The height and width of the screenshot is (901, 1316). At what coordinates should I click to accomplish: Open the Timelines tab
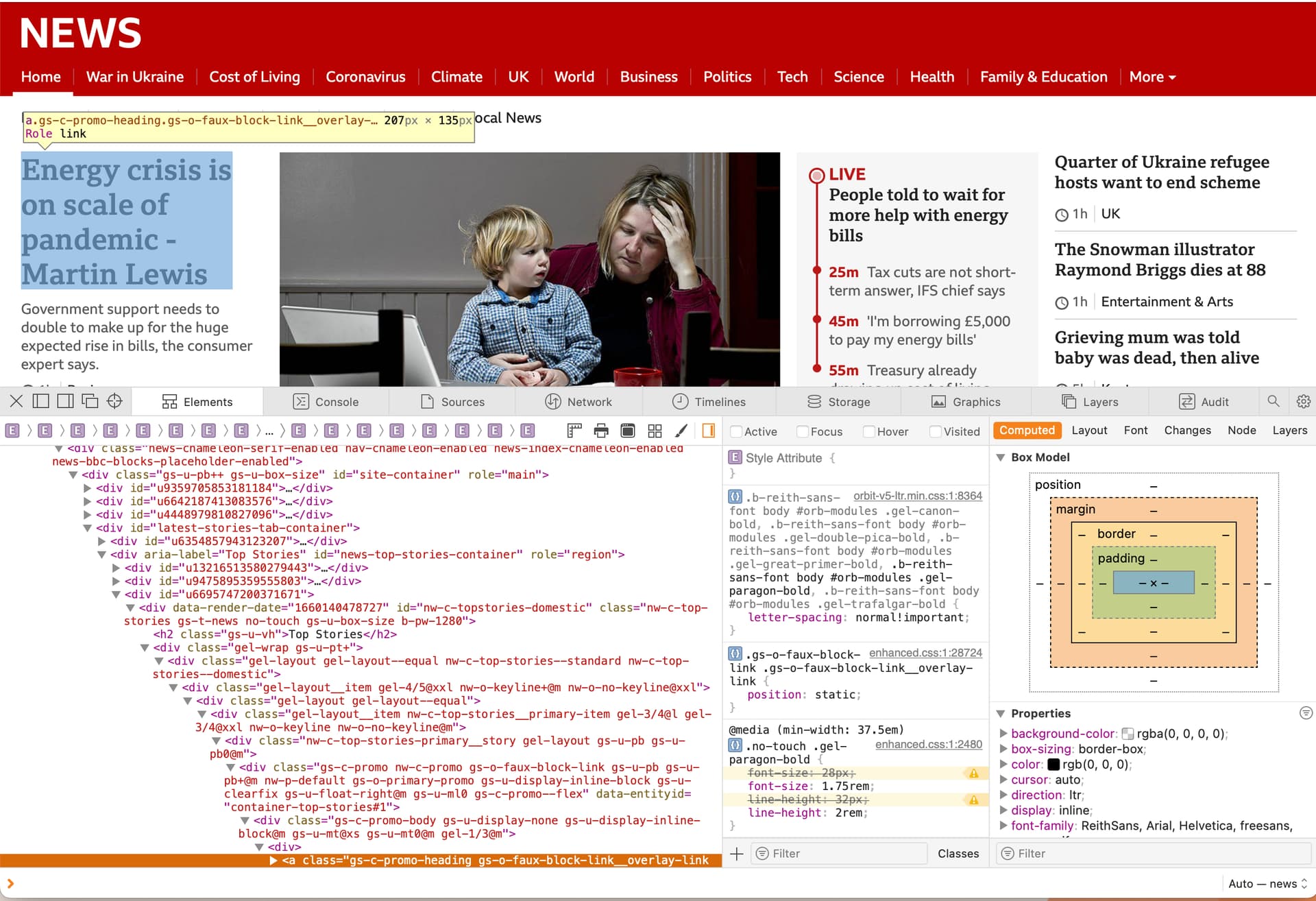(709, 402)
